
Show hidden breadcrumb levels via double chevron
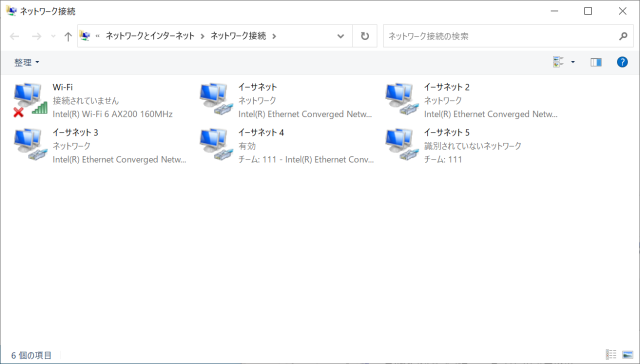[98, 36]
